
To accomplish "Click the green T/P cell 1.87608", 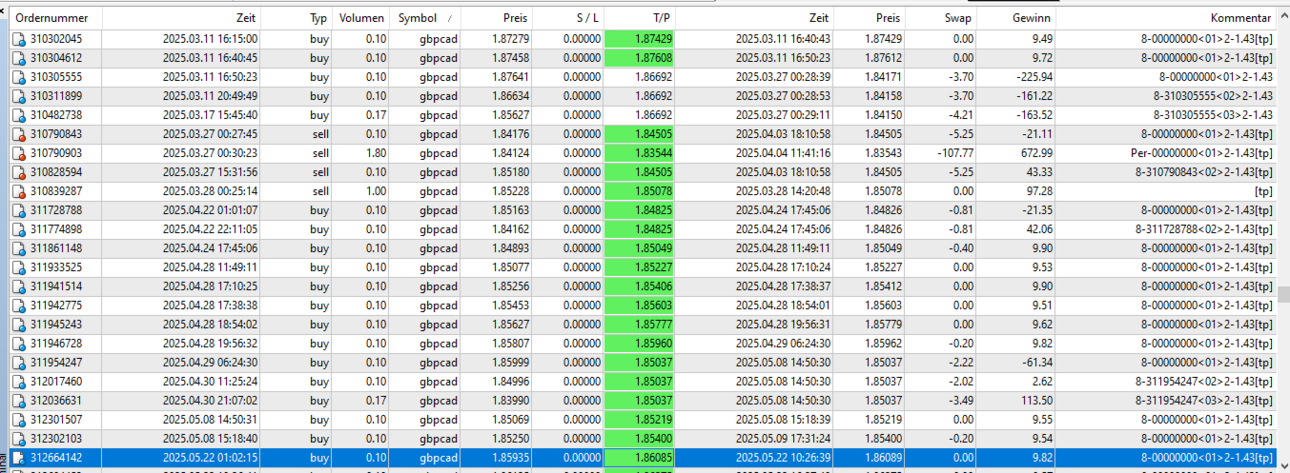I will 640,58.
